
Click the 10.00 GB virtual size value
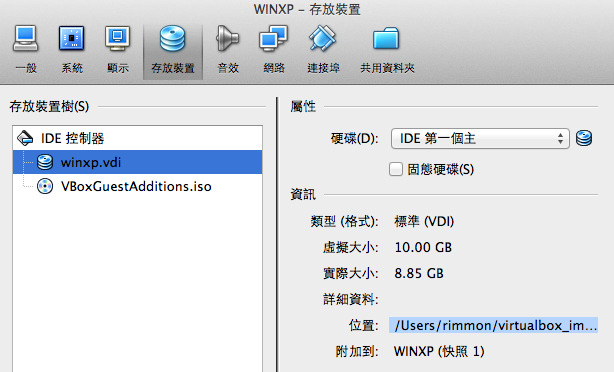(x=423, y=247)
